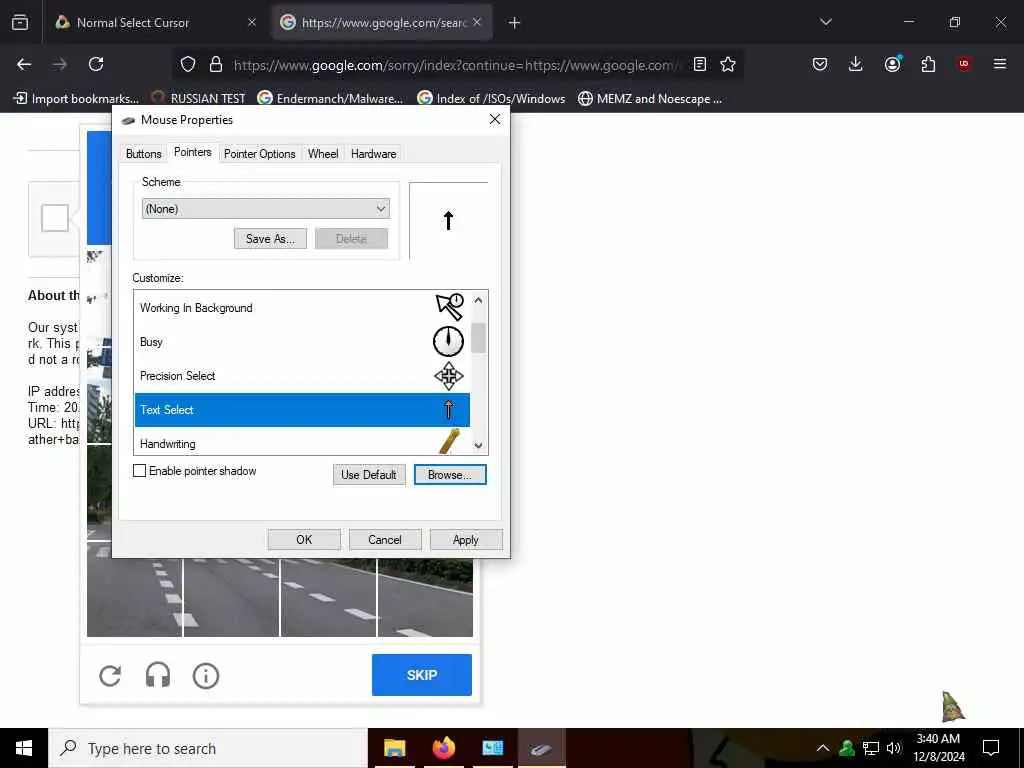Viewport: 1024px width, 768px height.
Task: Select the Busy pointer row
Action: click(302, 342)
